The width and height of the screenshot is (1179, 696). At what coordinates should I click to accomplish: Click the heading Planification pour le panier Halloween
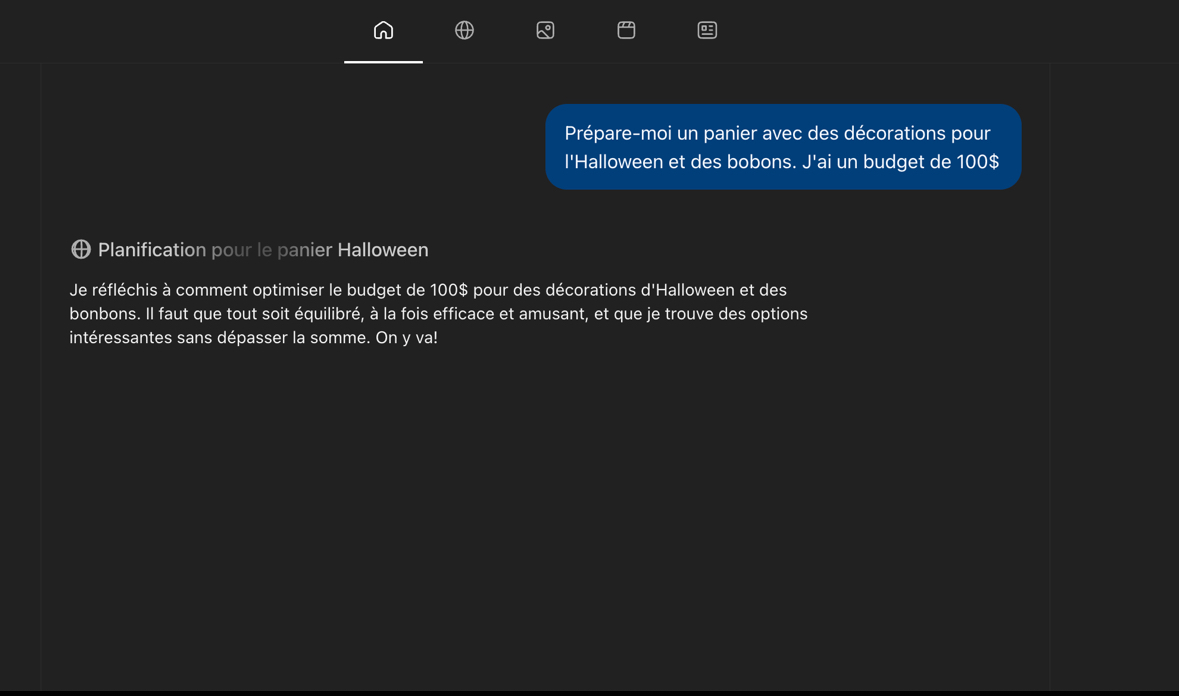pos(262,249)
